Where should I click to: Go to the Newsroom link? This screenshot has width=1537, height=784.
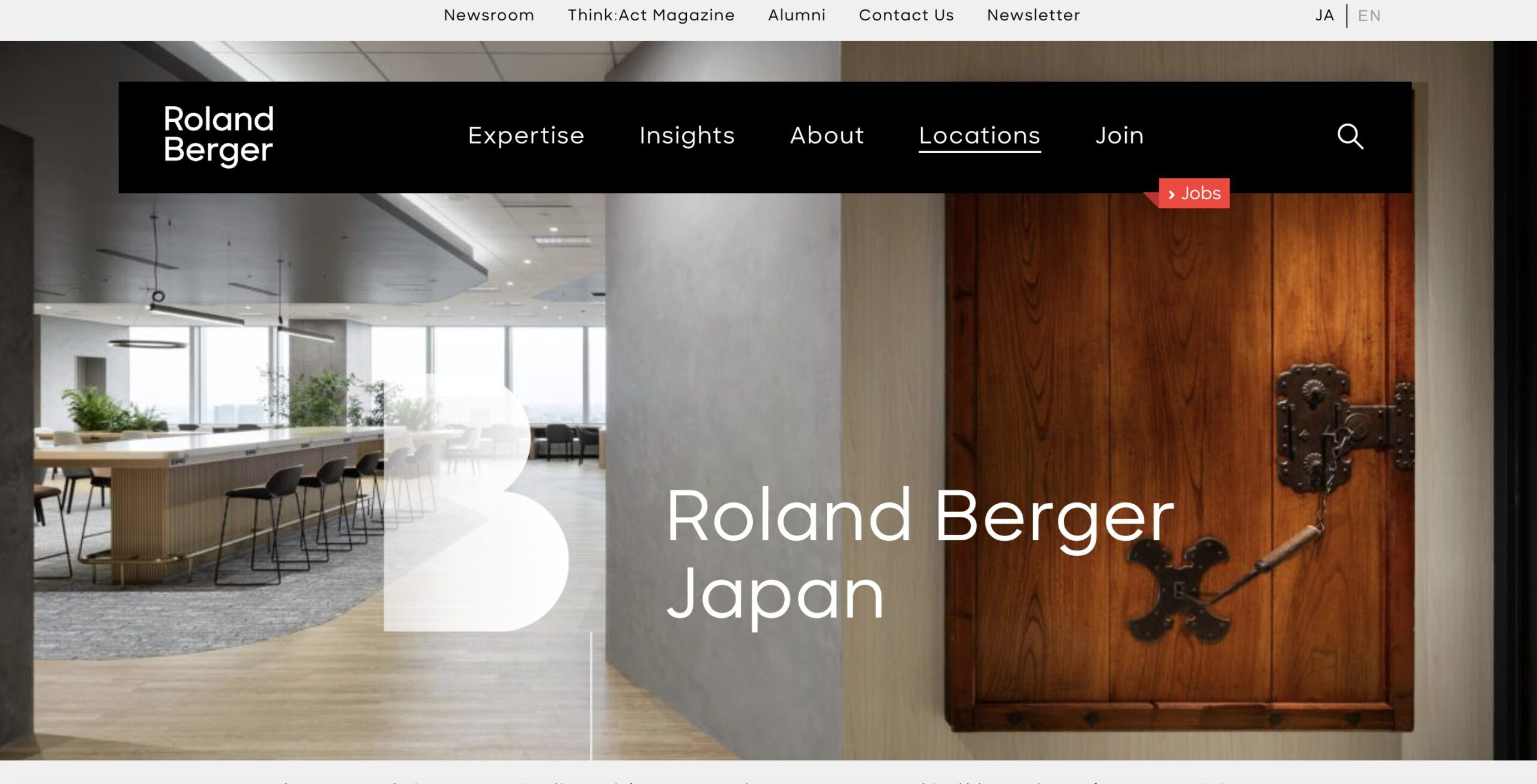(x=489, y=15)
